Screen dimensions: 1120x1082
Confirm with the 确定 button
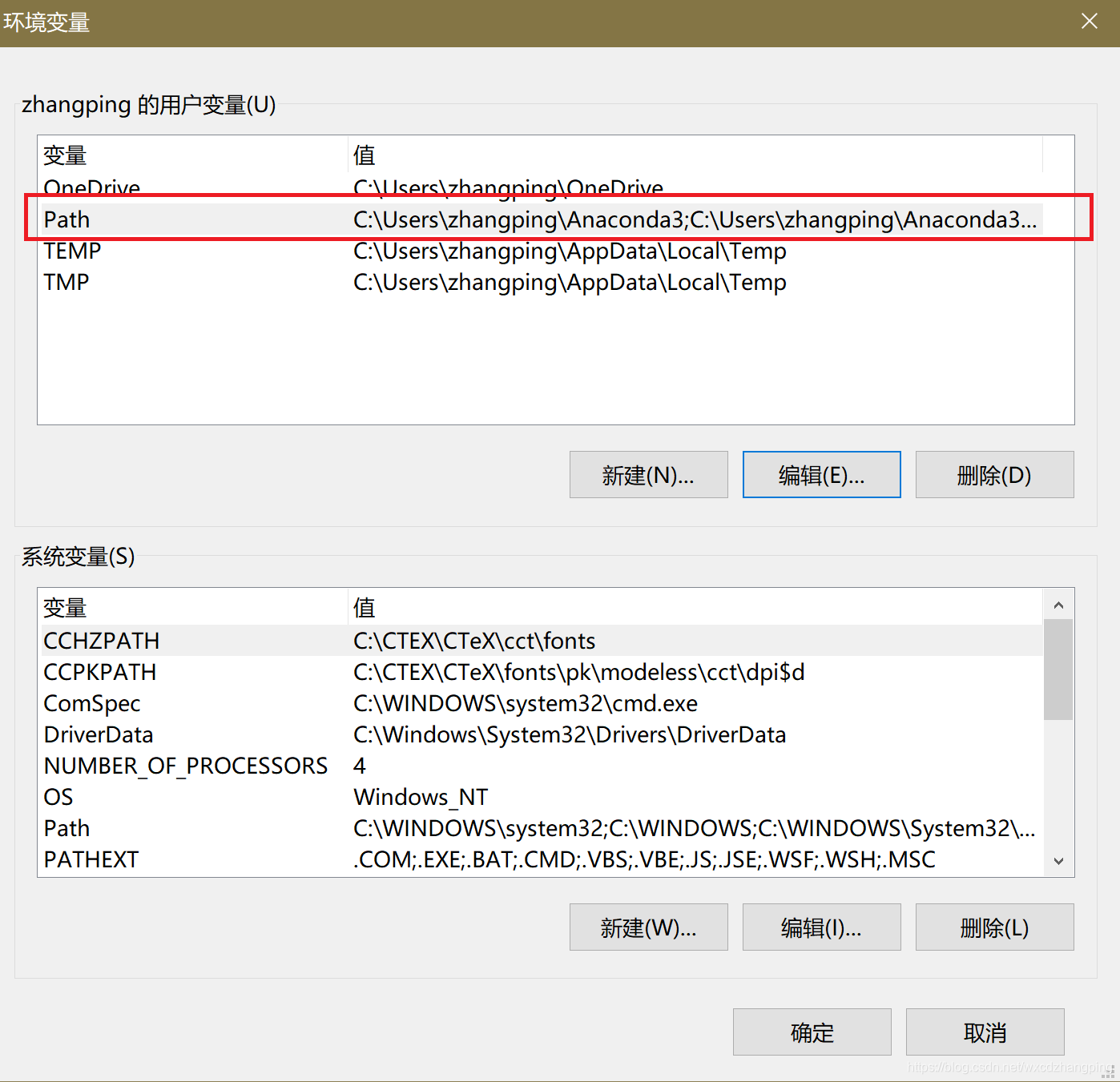click(x=812, y=1032)
